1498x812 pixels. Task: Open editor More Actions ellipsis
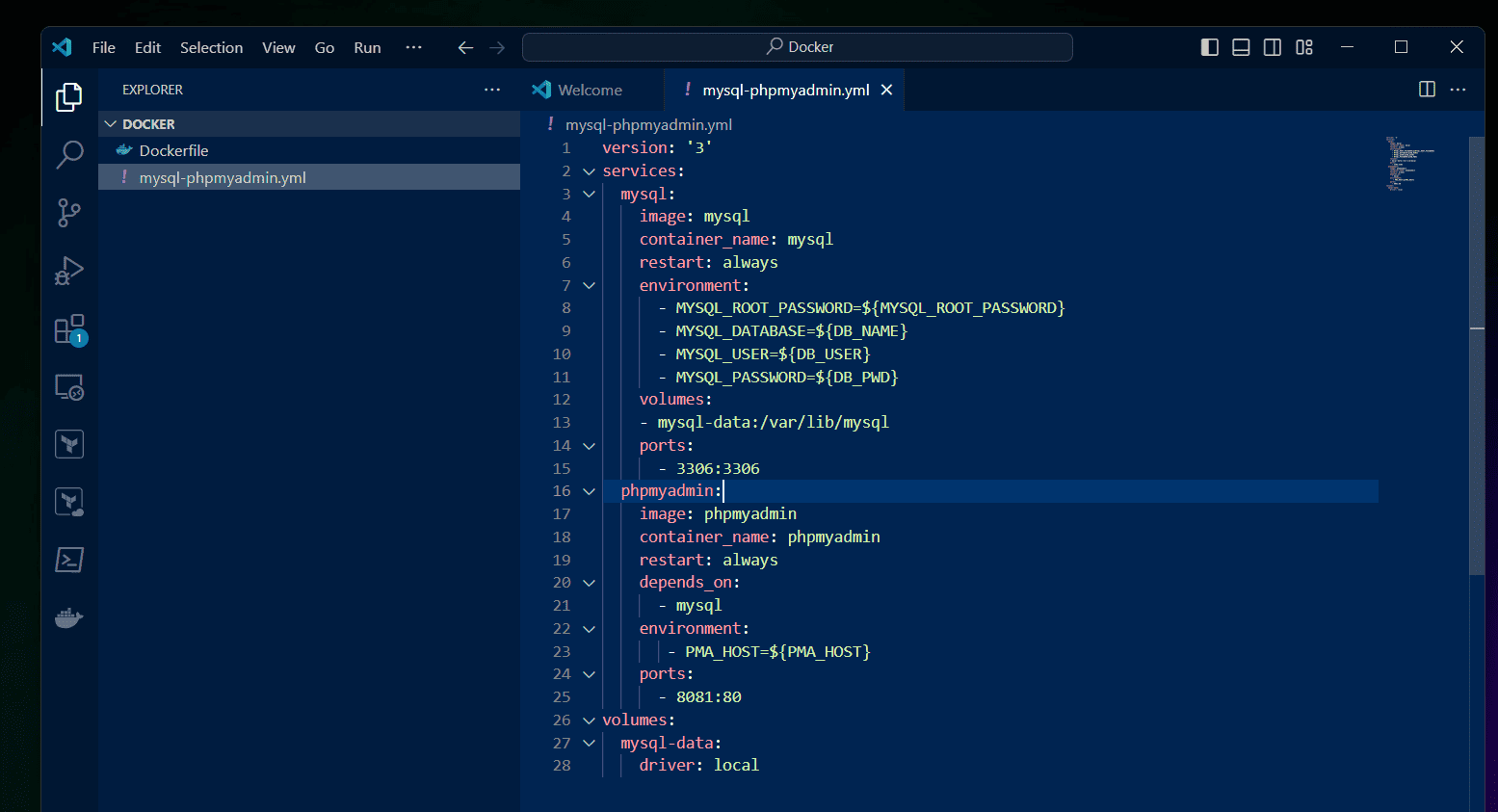point(1459,90)
